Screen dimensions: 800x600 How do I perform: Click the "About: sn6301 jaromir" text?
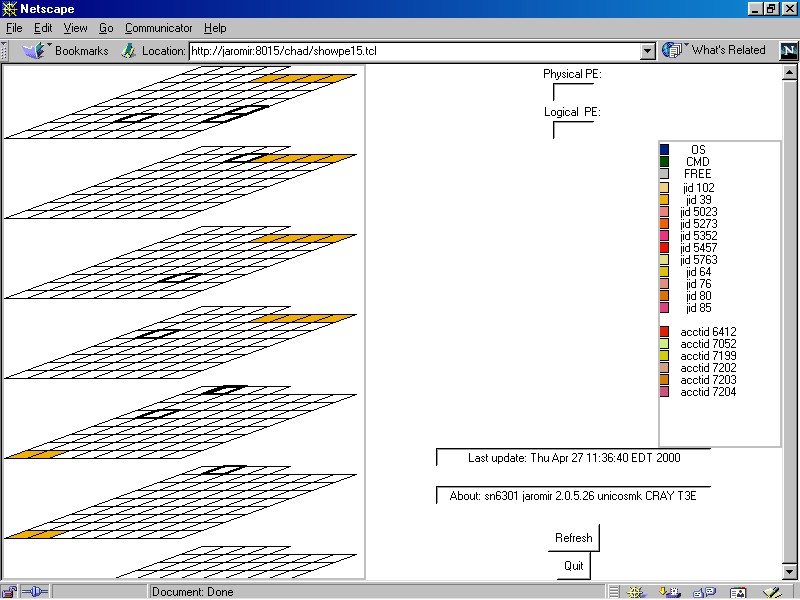click(573, 496)
